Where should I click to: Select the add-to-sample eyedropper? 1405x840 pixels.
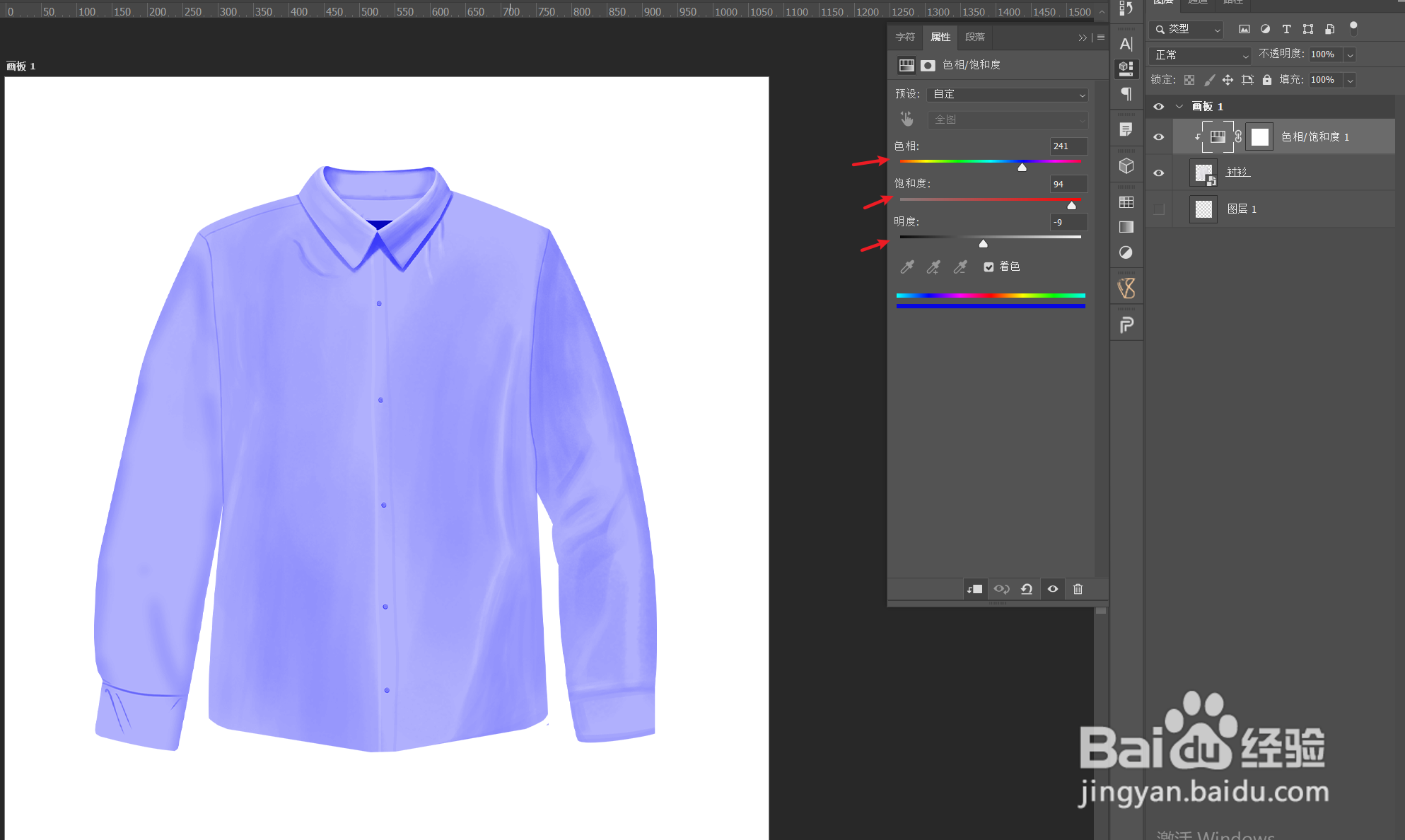tap(933, 267)
